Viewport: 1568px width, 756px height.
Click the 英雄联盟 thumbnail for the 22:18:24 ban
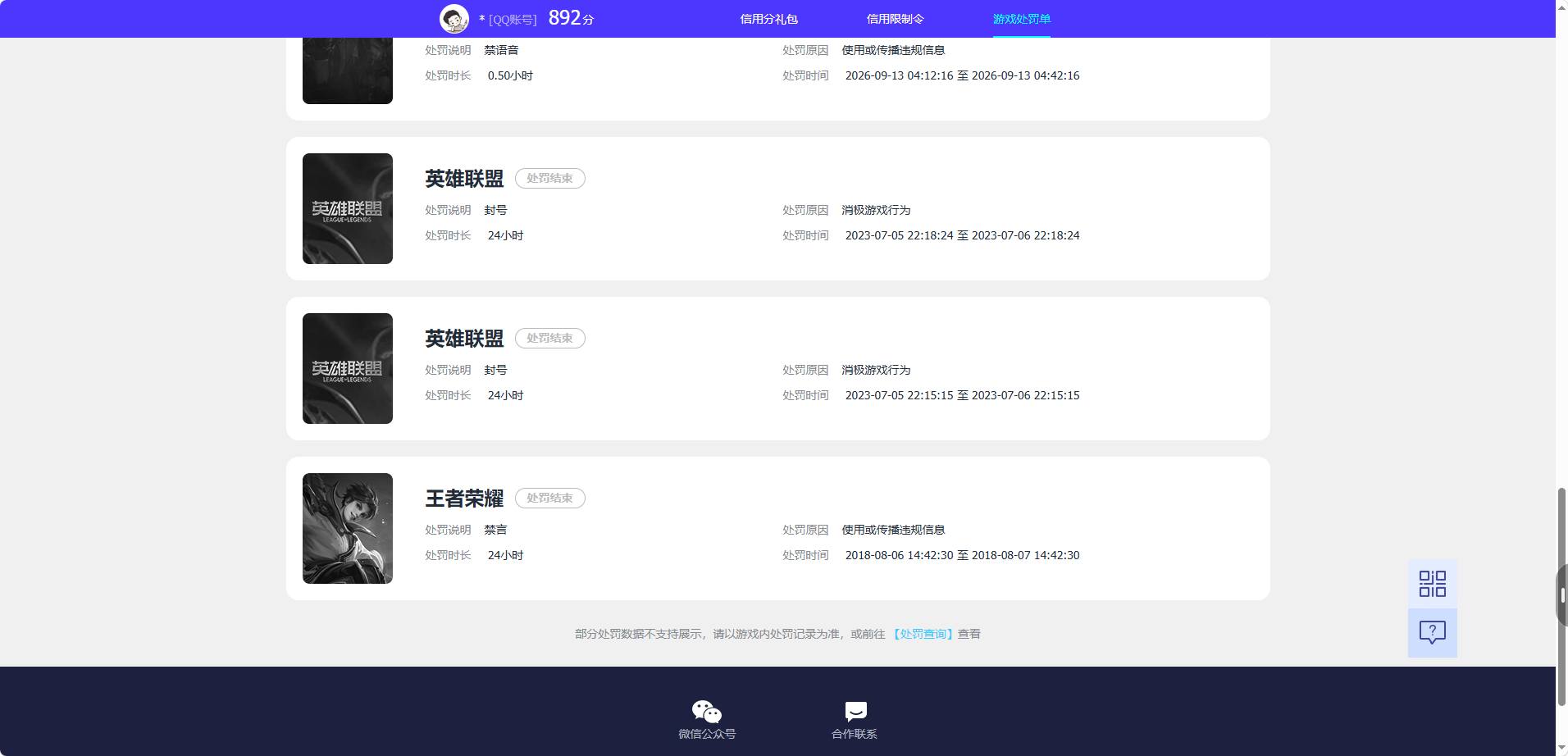[x=348, y=208]
